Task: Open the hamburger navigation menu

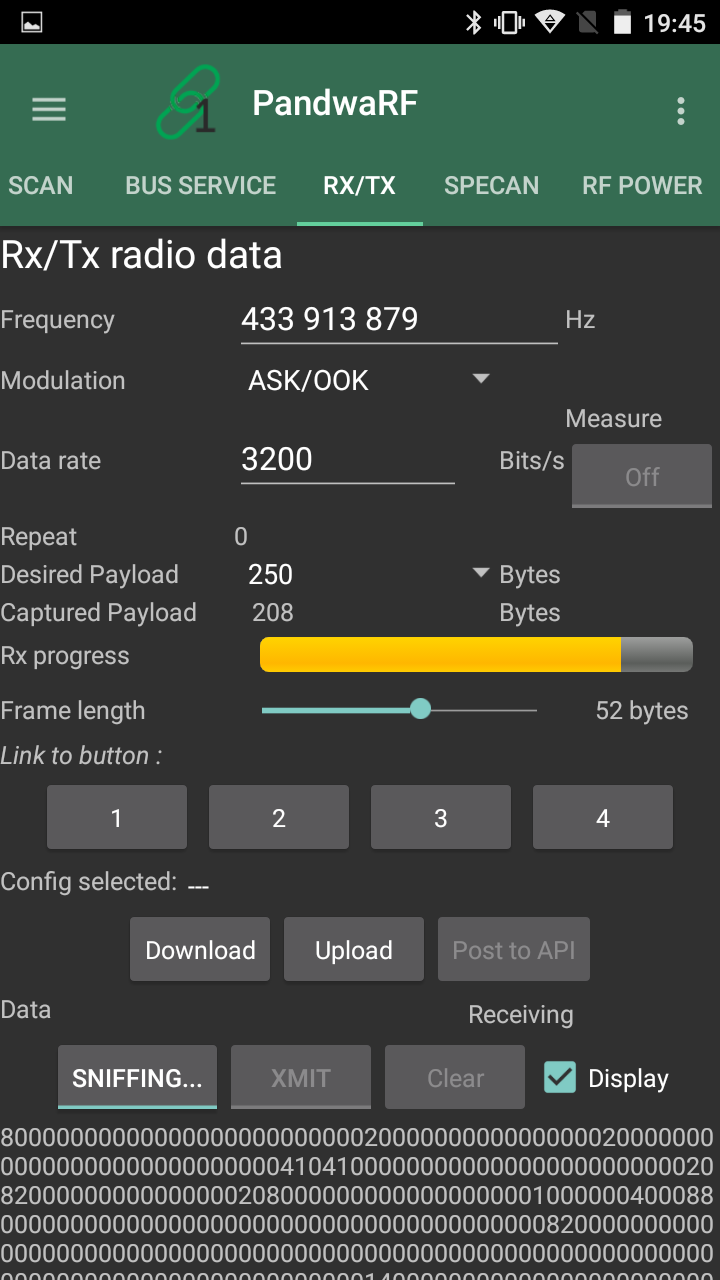Action: tap(48, 109)
